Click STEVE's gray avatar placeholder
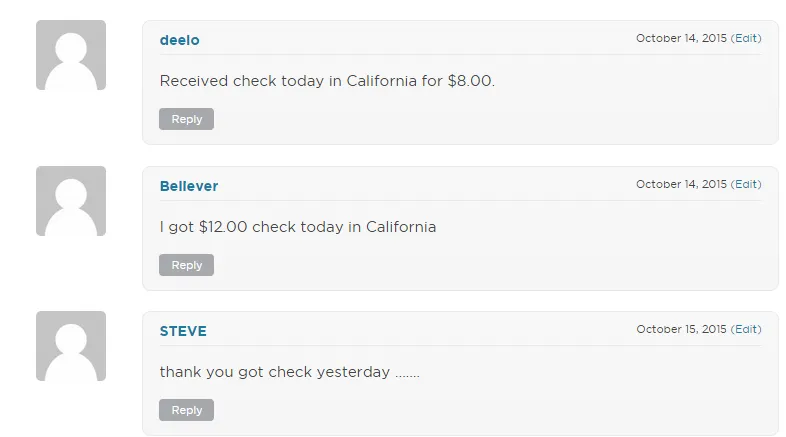The width and height of the screenshot is (786, 437). pos(70,346)
